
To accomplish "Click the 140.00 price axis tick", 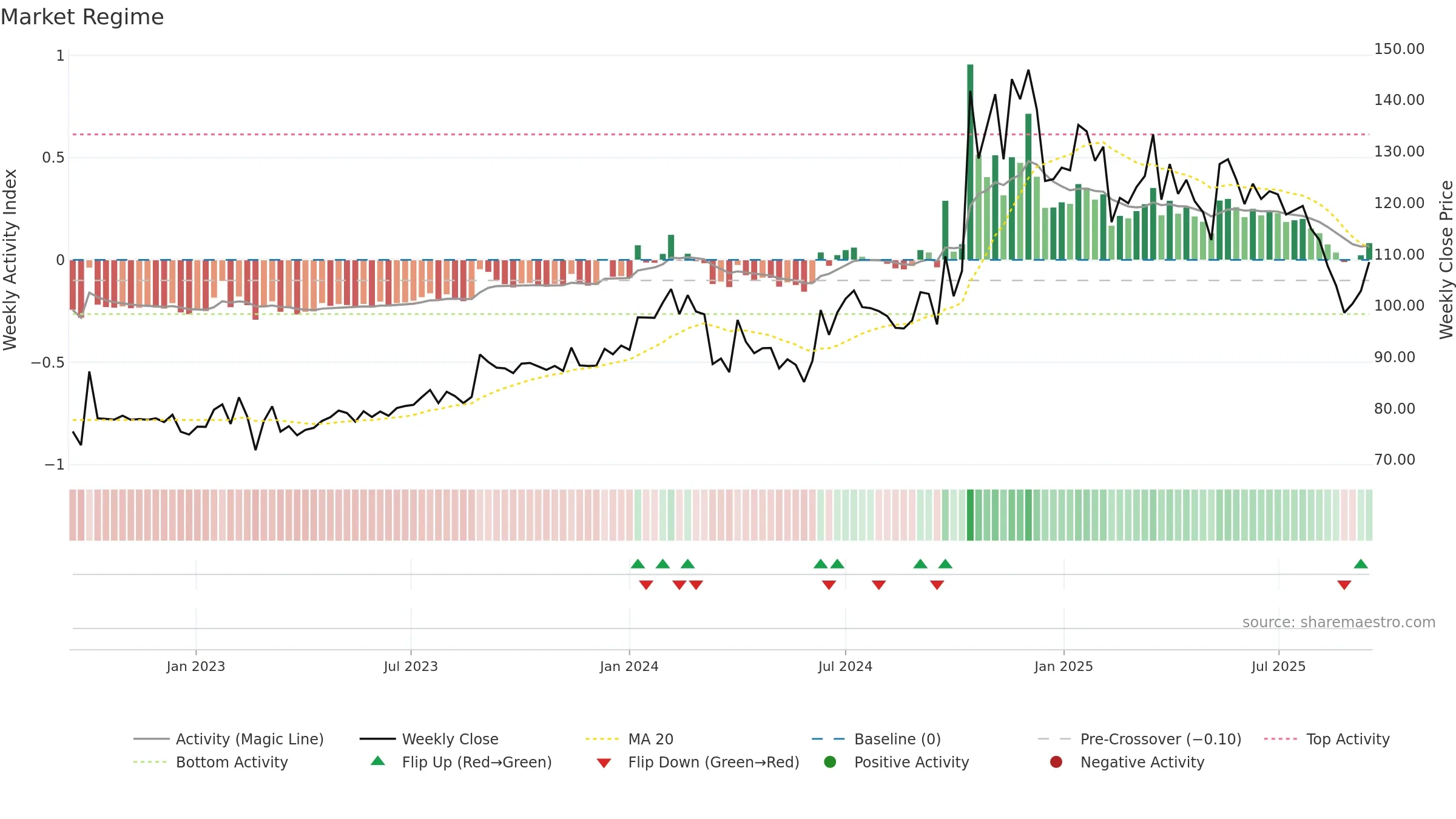I will click(x=1399, y=99).
